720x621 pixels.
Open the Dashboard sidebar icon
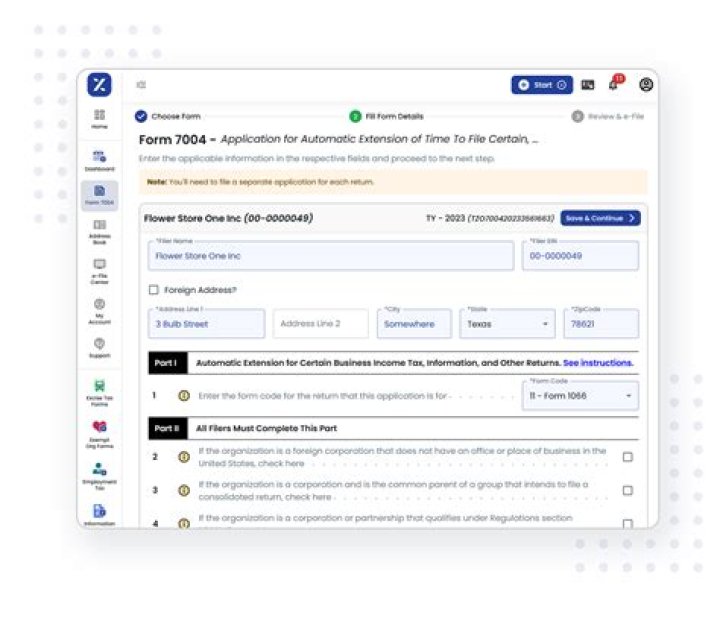click(99, 158)
